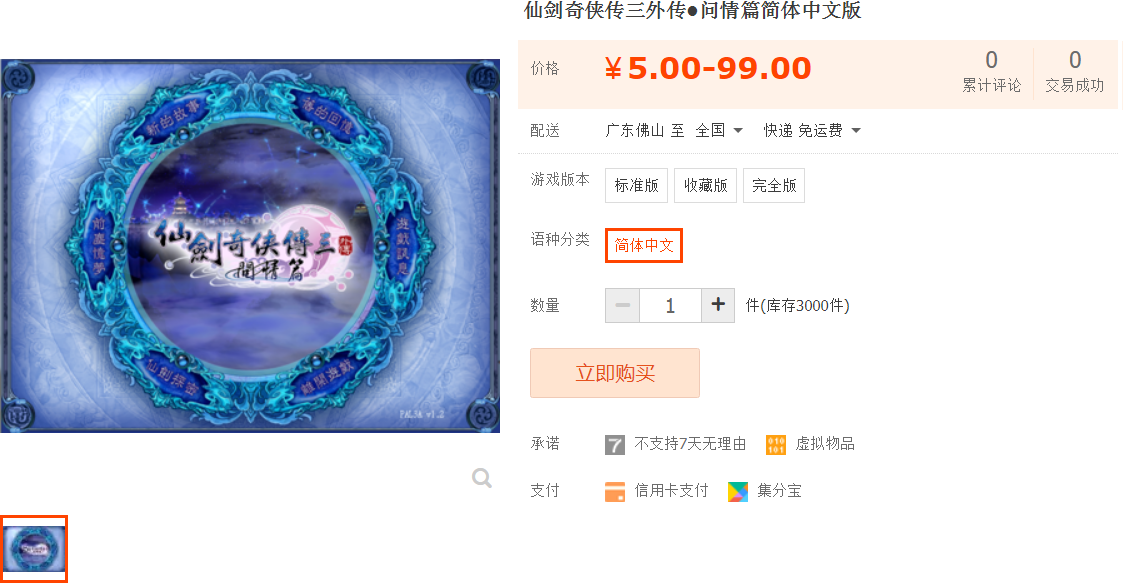Select the small product thumbnail image

pos(34,549)
